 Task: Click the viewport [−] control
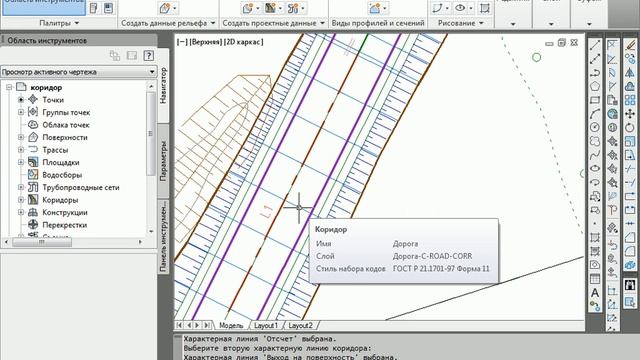pos(182,42)
